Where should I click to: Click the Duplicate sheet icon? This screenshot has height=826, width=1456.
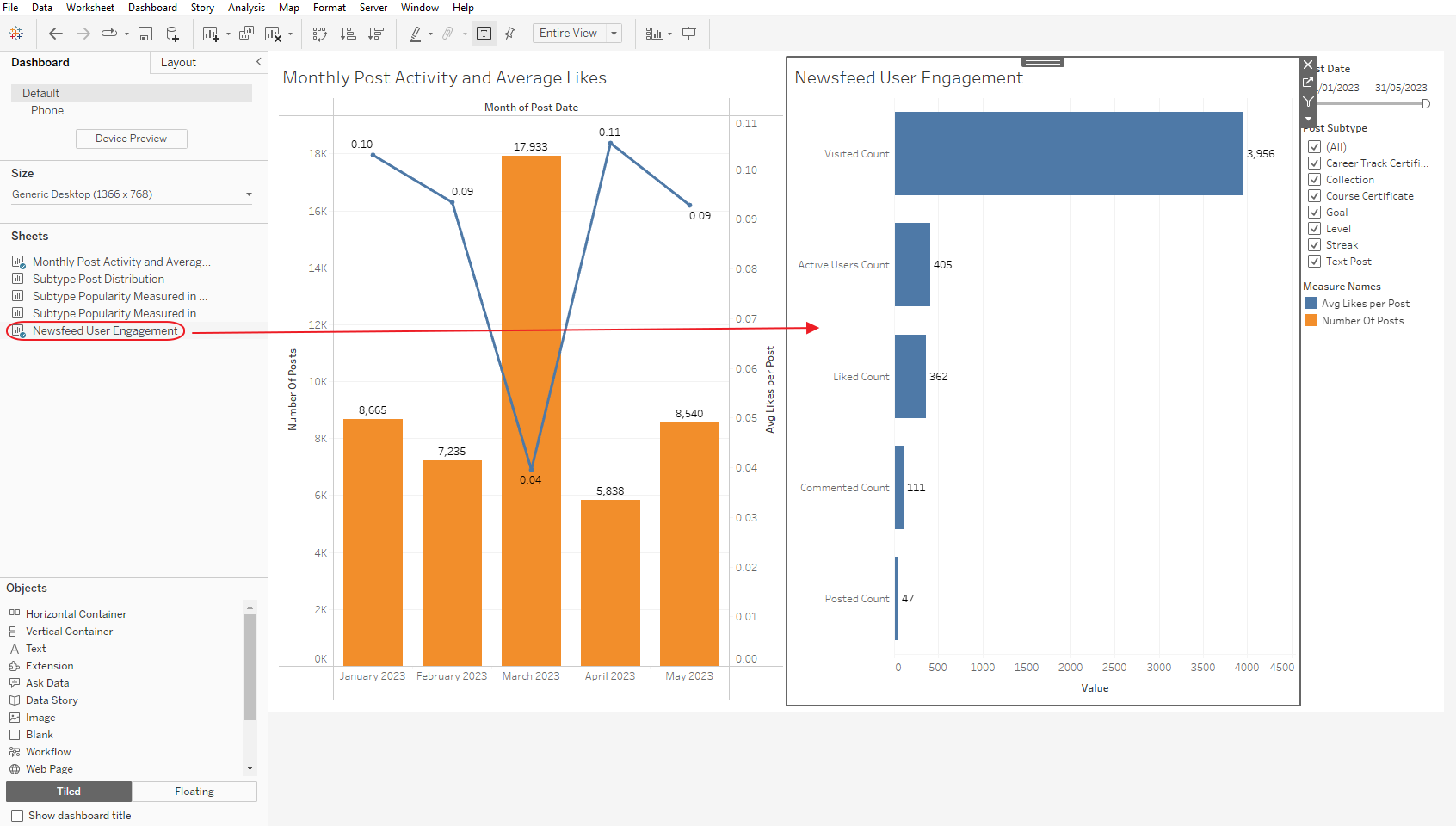coord(246,34)
